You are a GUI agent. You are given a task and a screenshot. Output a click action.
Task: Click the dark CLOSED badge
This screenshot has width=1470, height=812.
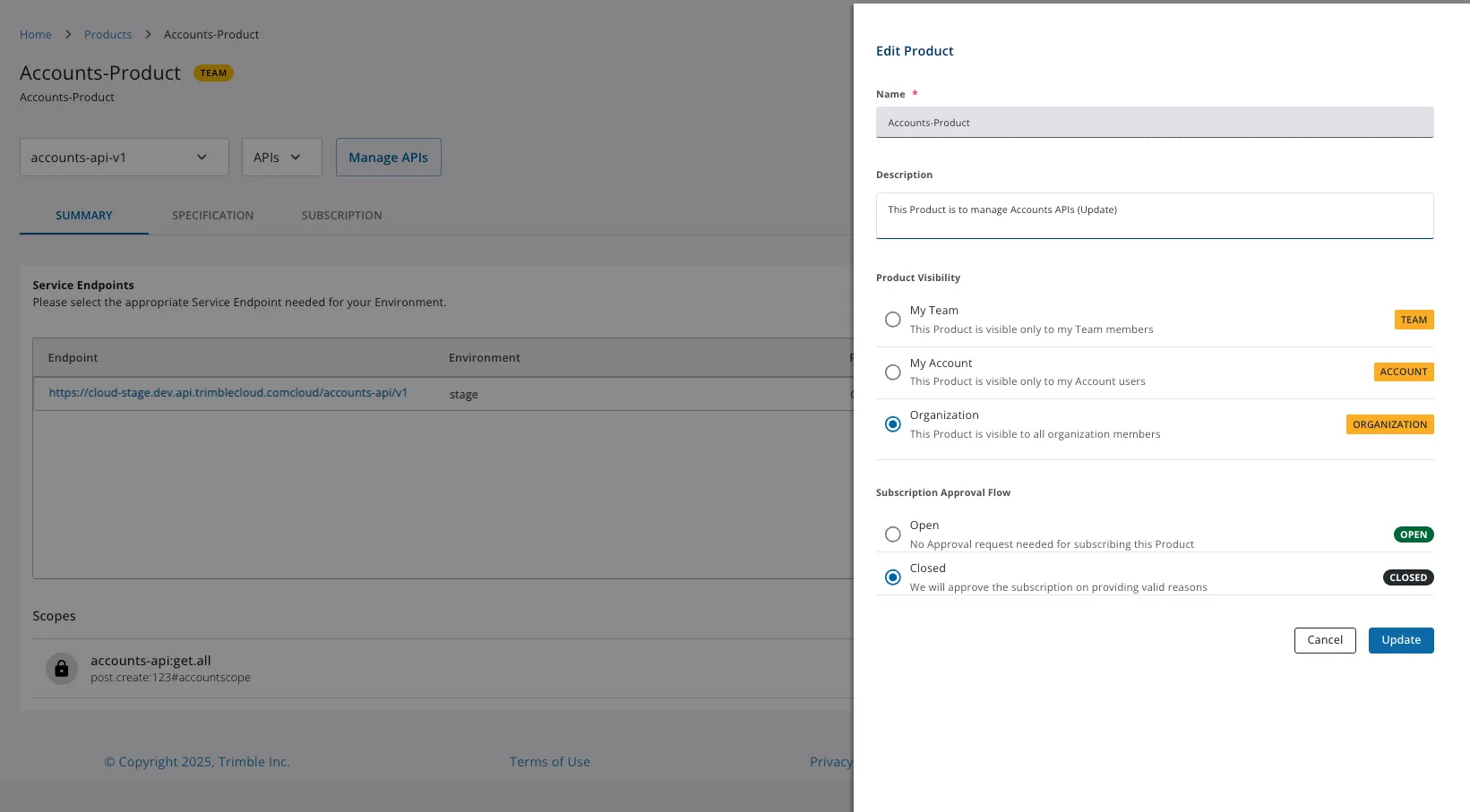[x=1408, y=577]
